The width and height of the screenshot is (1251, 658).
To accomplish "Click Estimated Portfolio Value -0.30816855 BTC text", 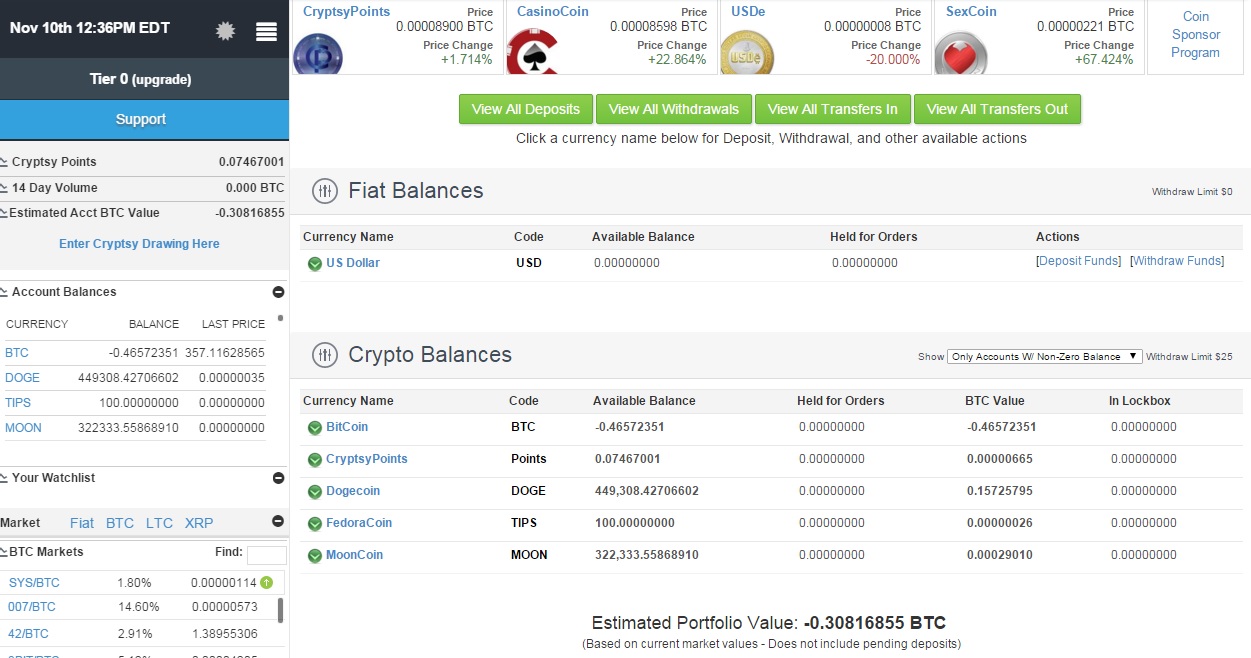I will [769, 623].
